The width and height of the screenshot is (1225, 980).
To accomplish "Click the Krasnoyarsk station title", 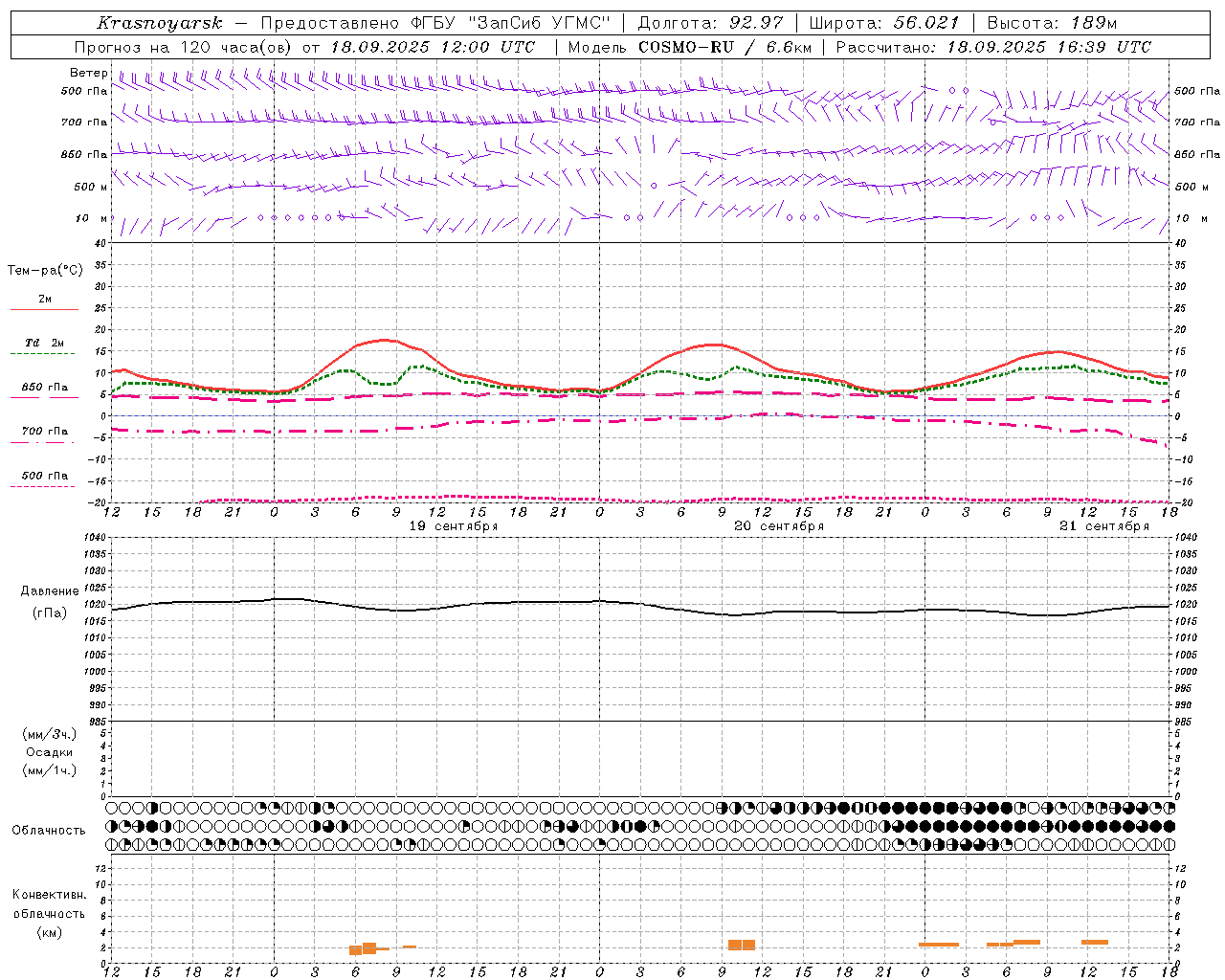I will point(160,23).
